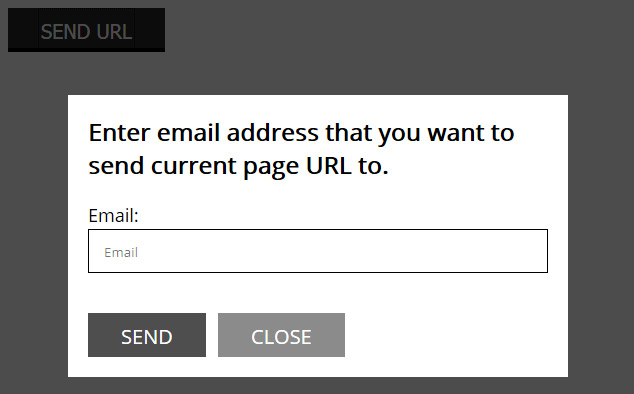This screenshot has width=634, height=394.
Task: Activate the dark gray SEND button
Action: (x=147, y=335)
